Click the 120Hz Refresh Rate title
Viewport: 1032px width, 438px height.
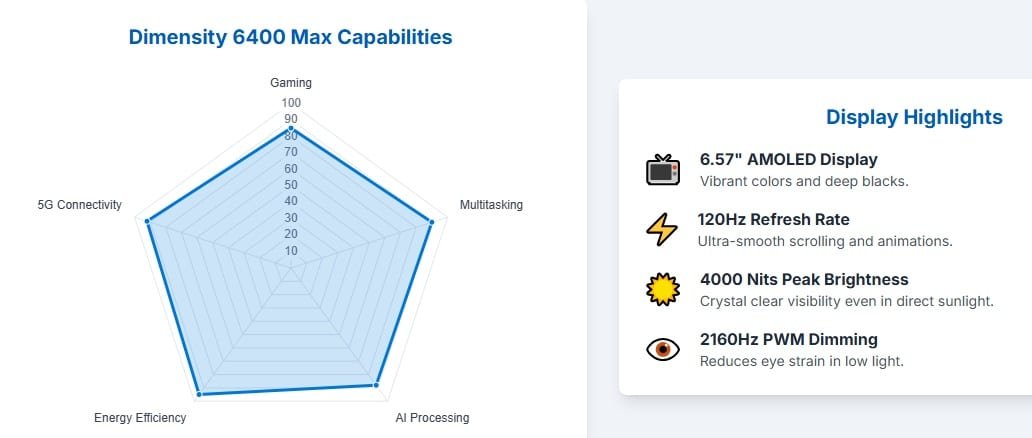[x=774, y=219]
